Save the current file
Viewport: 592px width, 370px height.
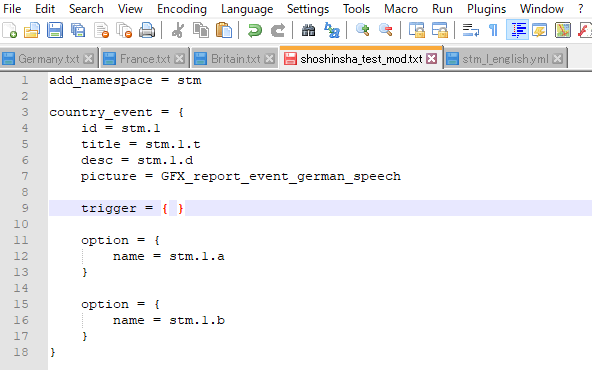pyautogui.click(x=55, y=30)
